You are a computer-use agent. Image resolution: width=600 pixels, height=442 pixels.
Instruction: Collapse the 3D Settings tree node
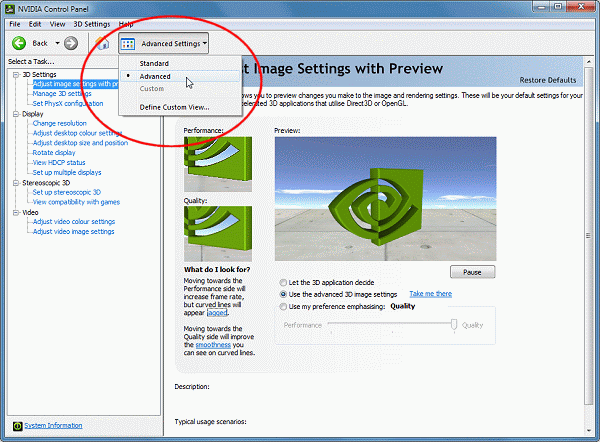[x=16, y=75]
